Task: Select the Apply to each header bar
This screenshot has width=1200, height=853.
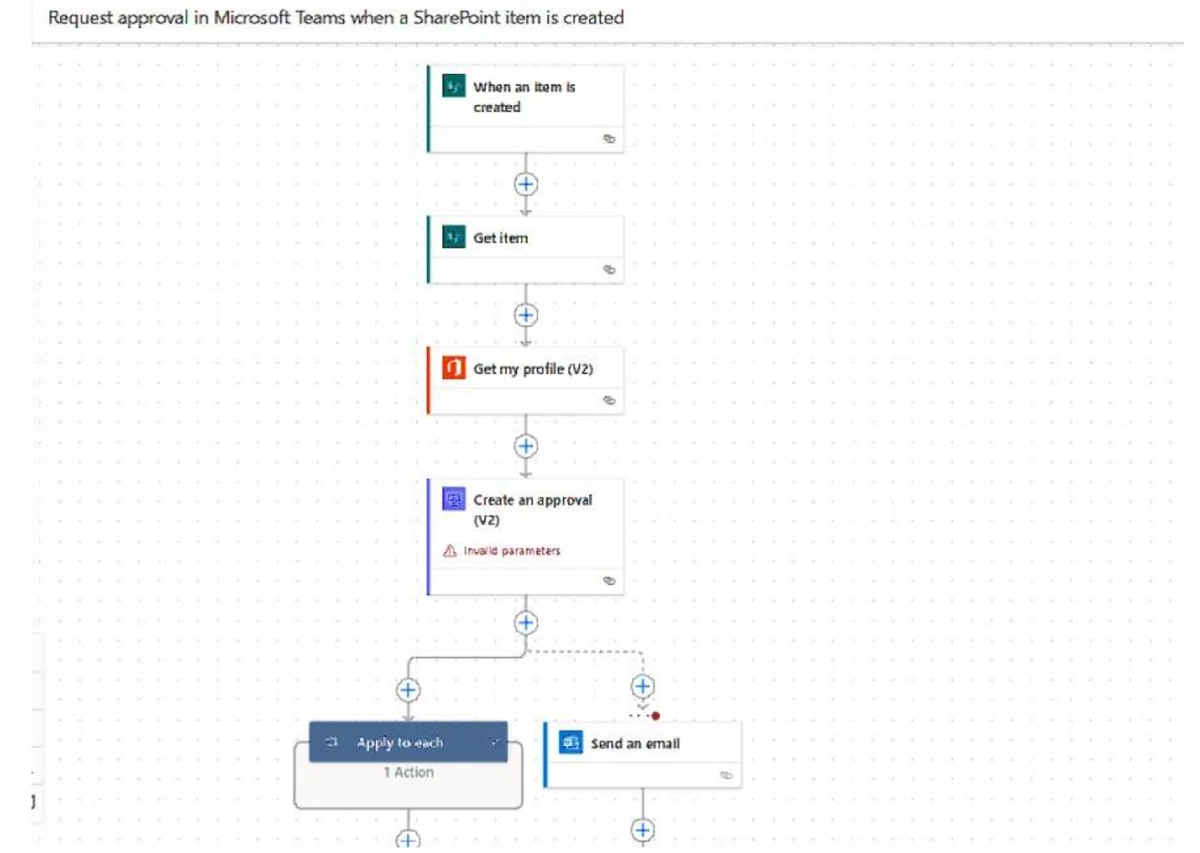Action: tap(408, 742)
